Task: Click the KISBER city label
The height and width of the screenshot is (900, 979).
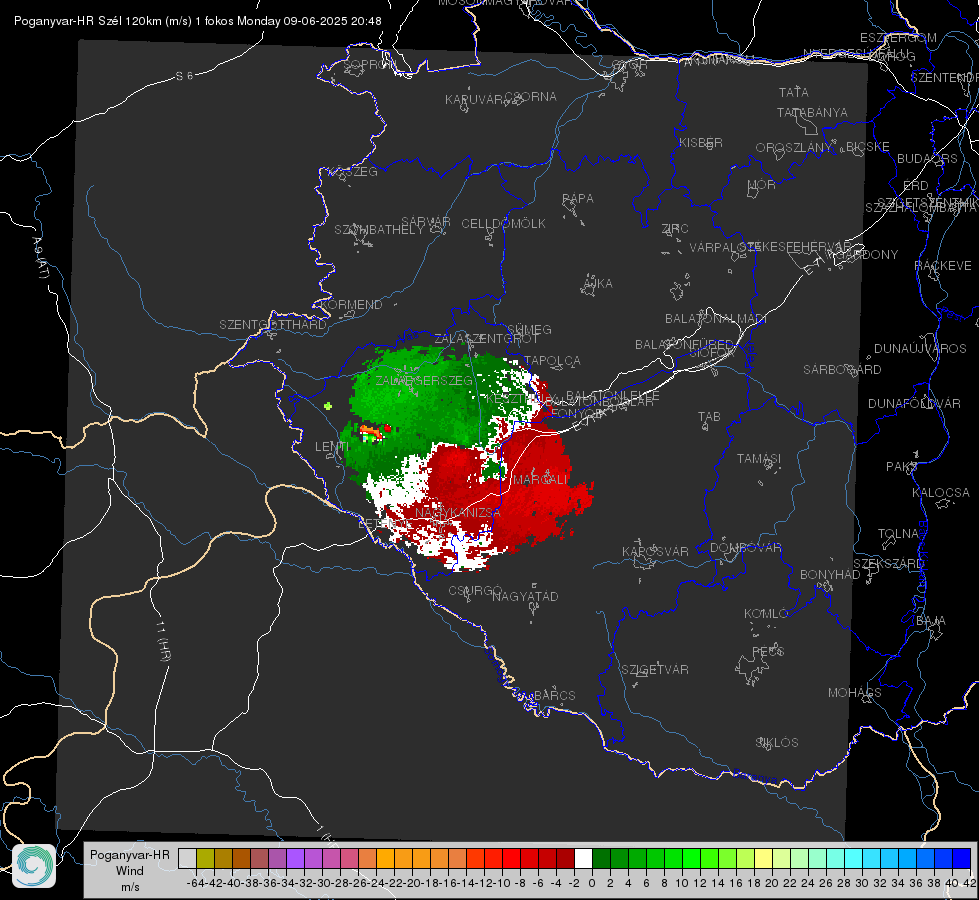Action: click(x=701, y=142)
